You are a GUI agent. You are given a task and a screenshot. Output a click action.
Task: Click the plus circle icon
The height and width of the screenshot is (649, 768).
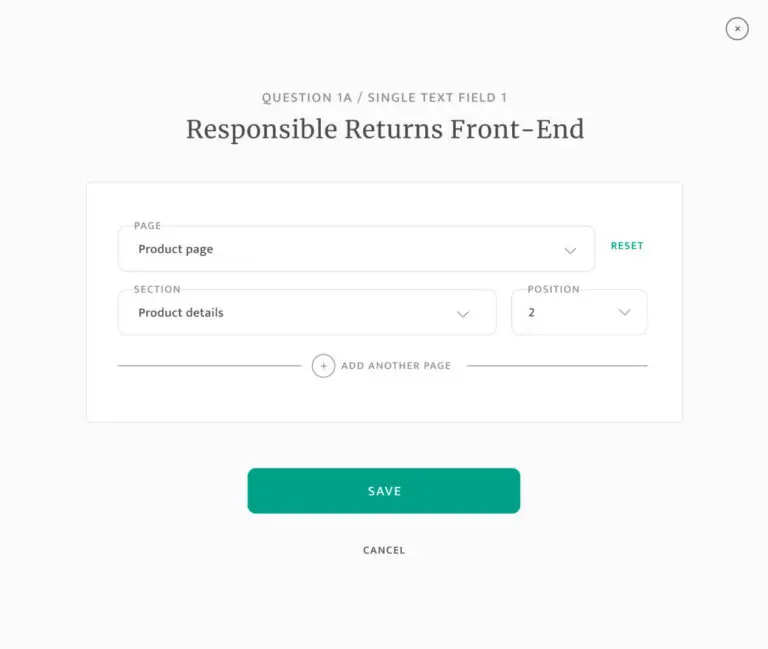323,366
